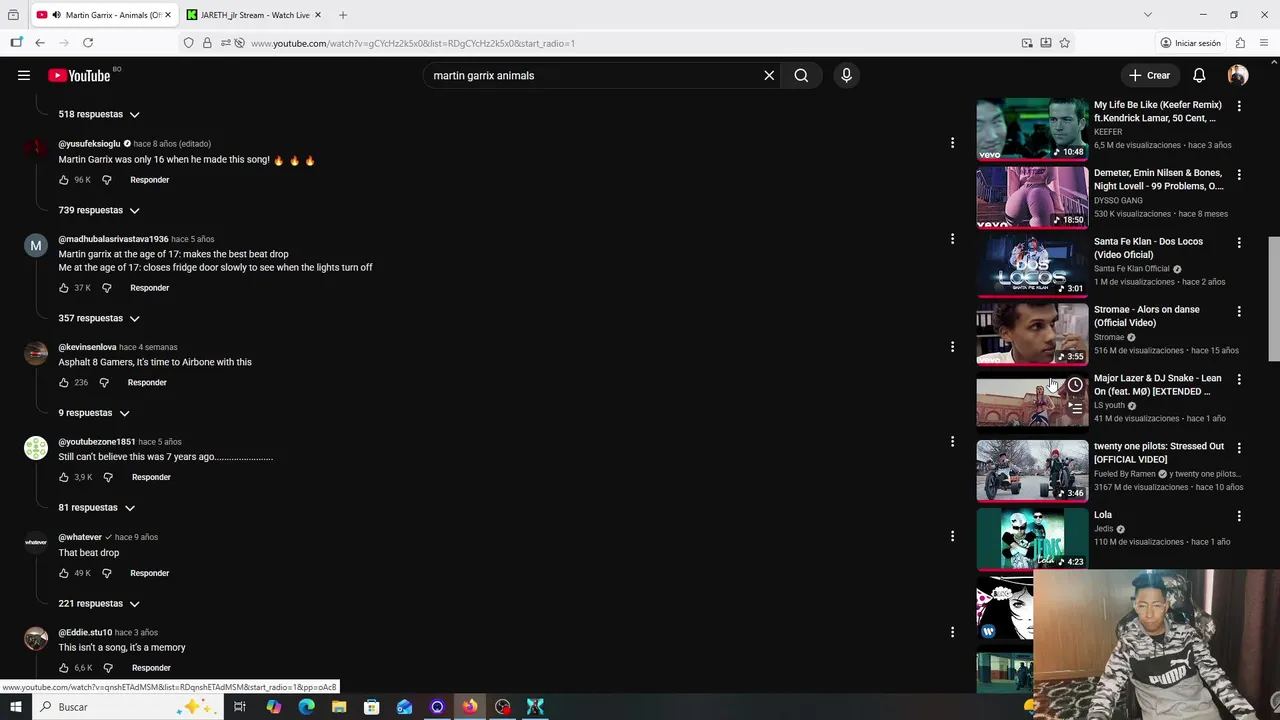The width and height of the screenshot is (1280, 720).
Task: Reply to the @kevinsenlova comment
Action: pos(147,382)
